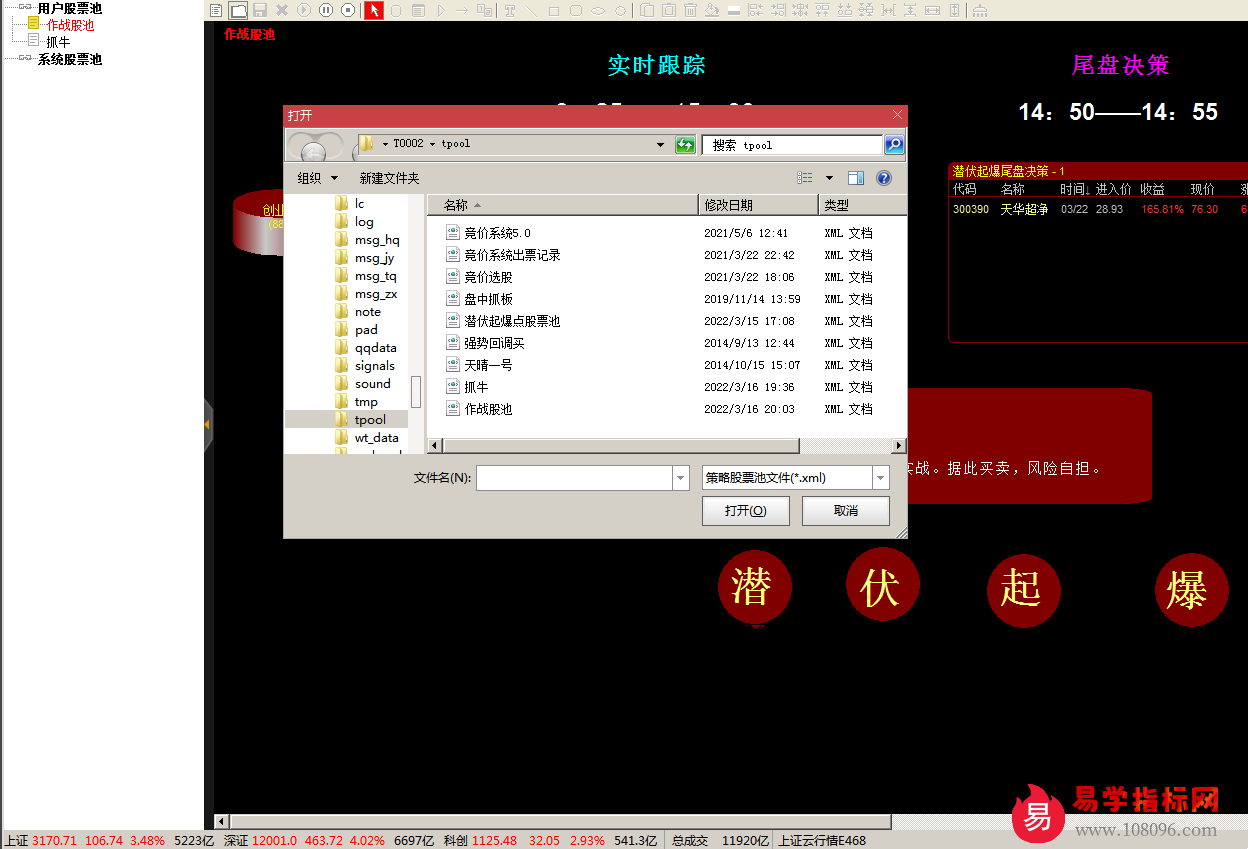Click the change view layout icon
Screen dimensions: 1248x849
click(x=805, y=178)
